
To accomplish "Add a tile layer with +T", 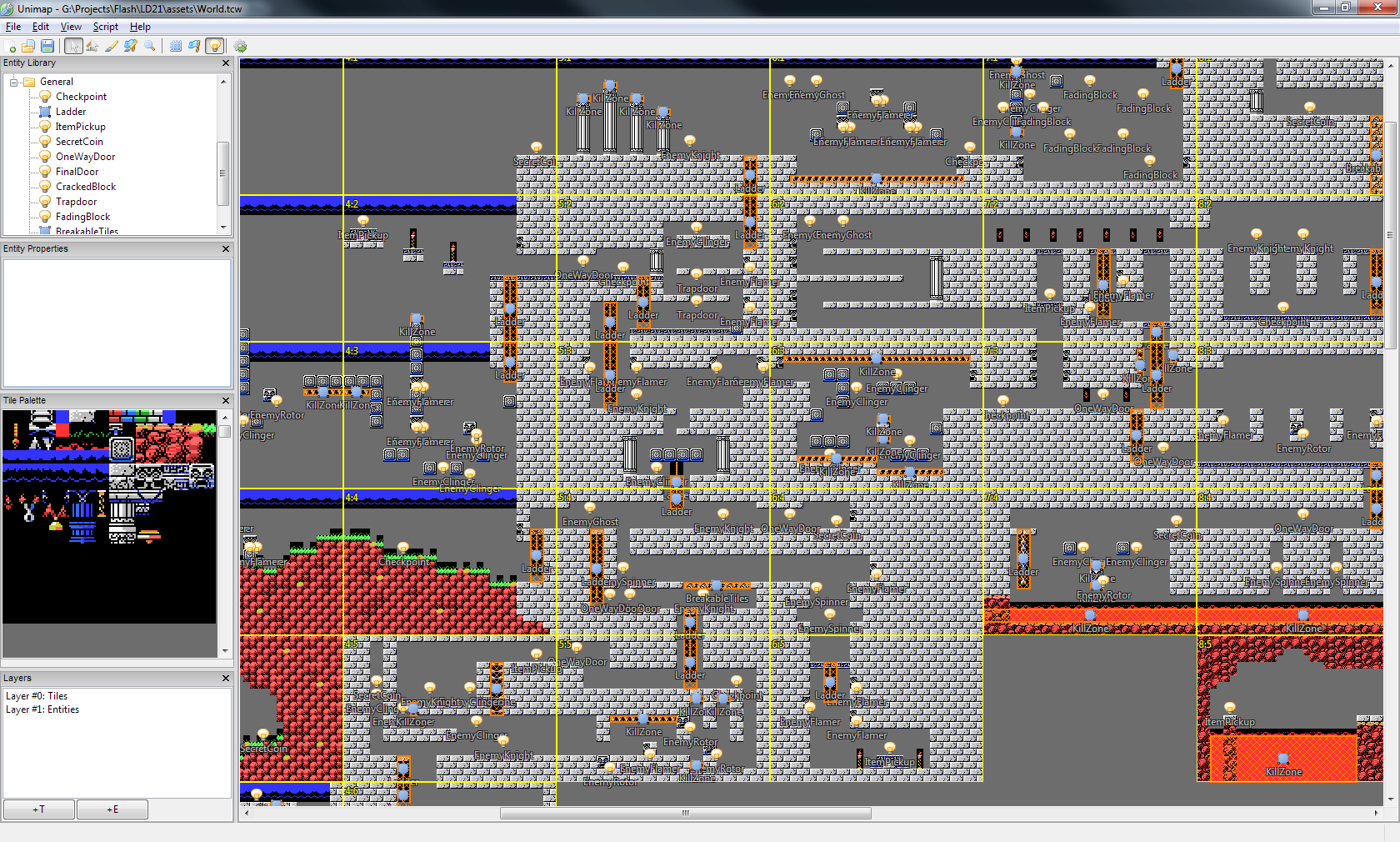I will point(39,809).
